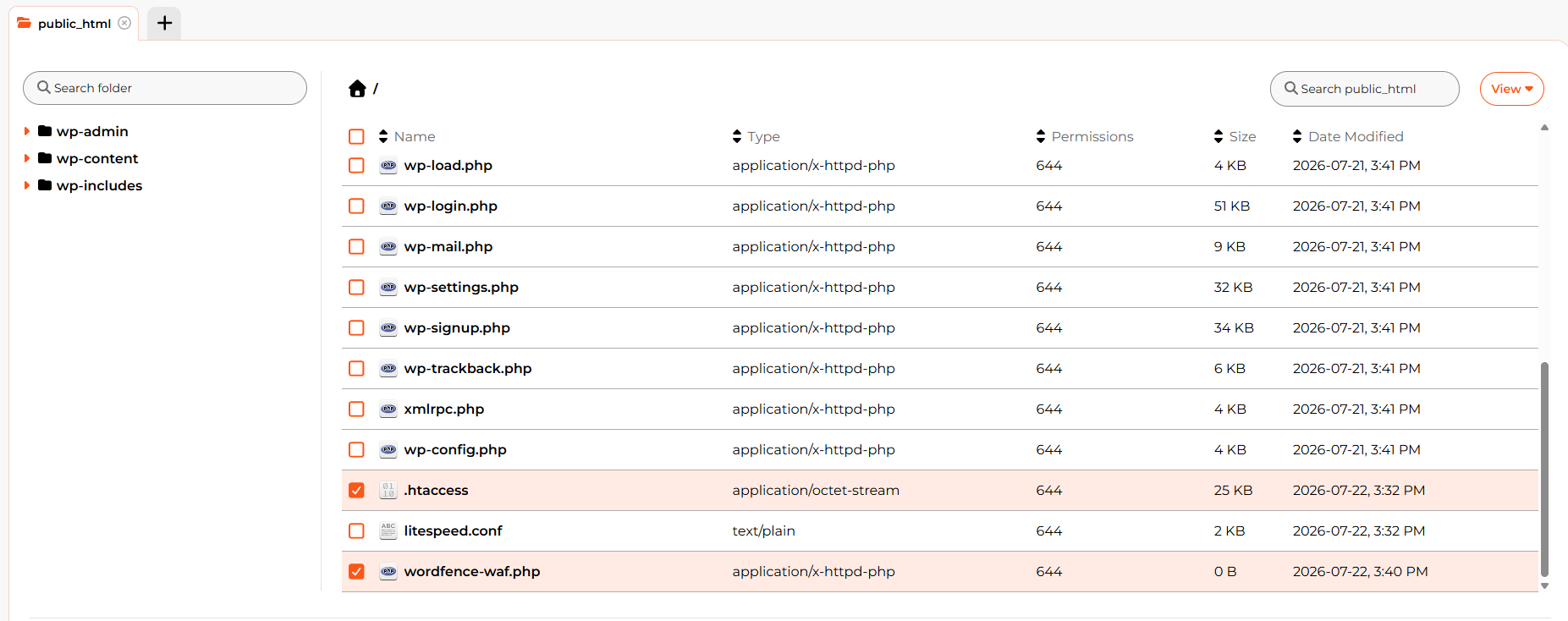Check the wp-mail.php checkbox
Screen dimensions: 1568x621
(356, 247)
